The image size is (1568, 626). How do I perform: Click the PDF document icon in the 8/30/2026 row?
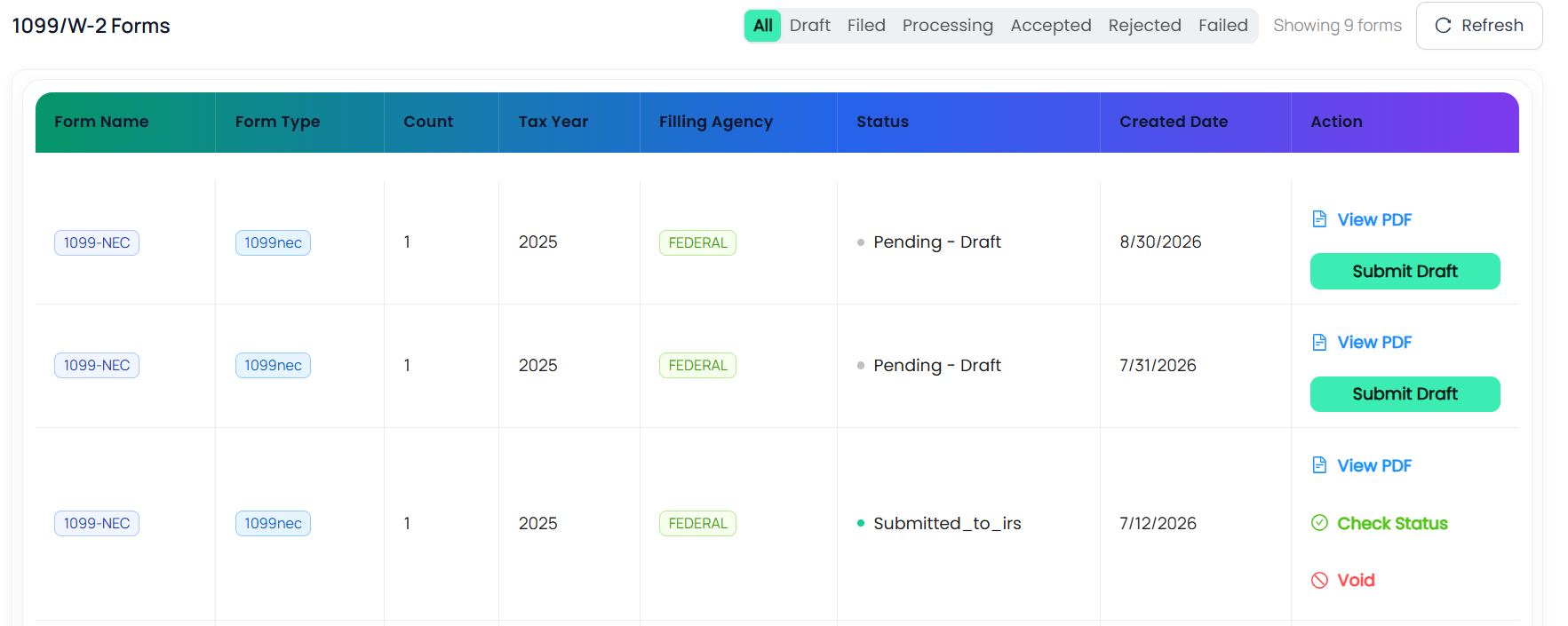(1320, 219)
